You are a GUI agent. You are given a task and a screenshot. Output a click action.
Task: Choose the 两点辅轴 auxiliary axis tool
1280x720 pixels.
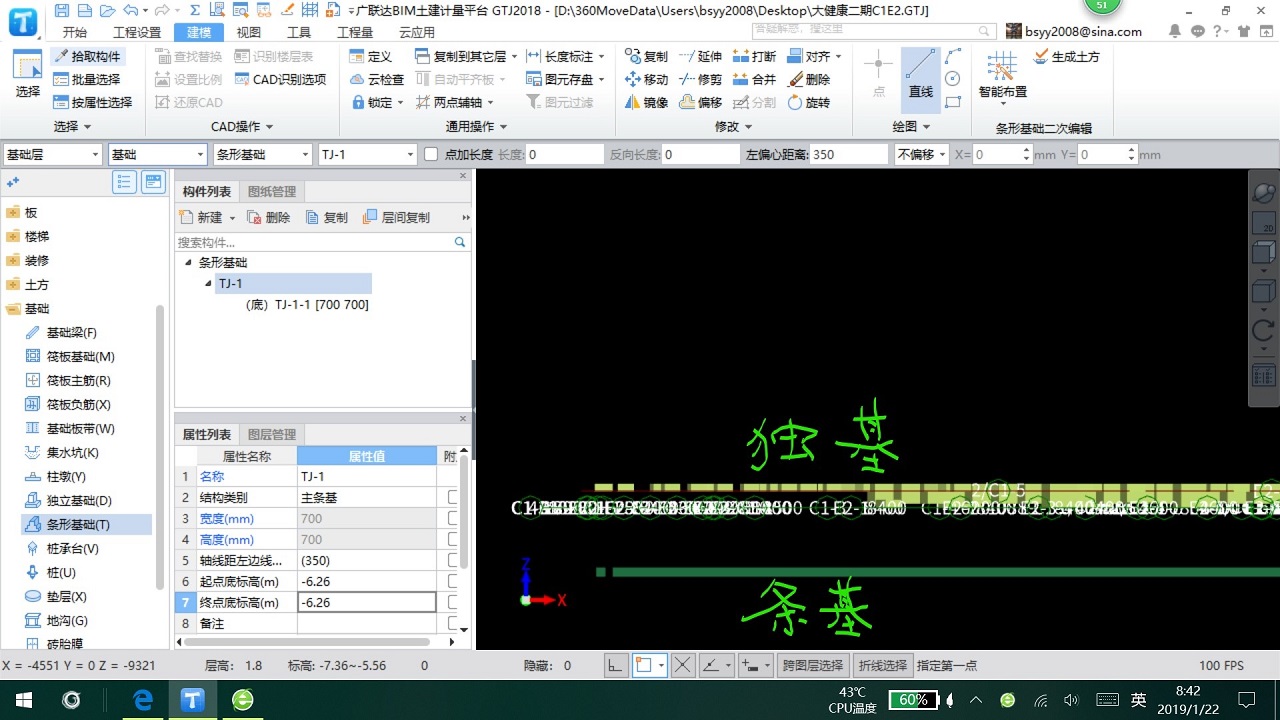[454, 102]
